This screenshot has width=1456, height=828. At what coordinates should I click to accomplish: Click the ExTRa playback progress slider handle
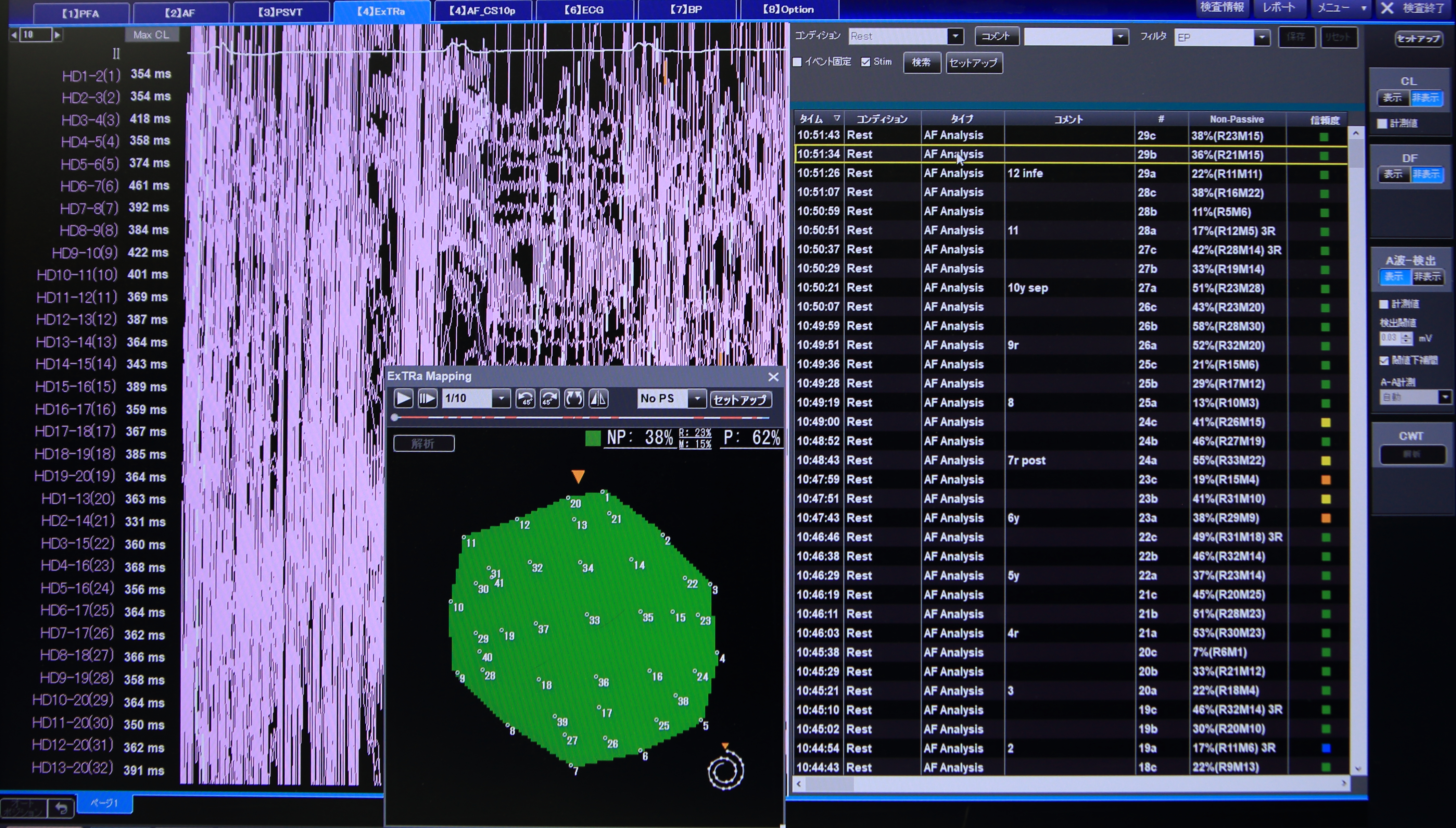coord(395,418)
